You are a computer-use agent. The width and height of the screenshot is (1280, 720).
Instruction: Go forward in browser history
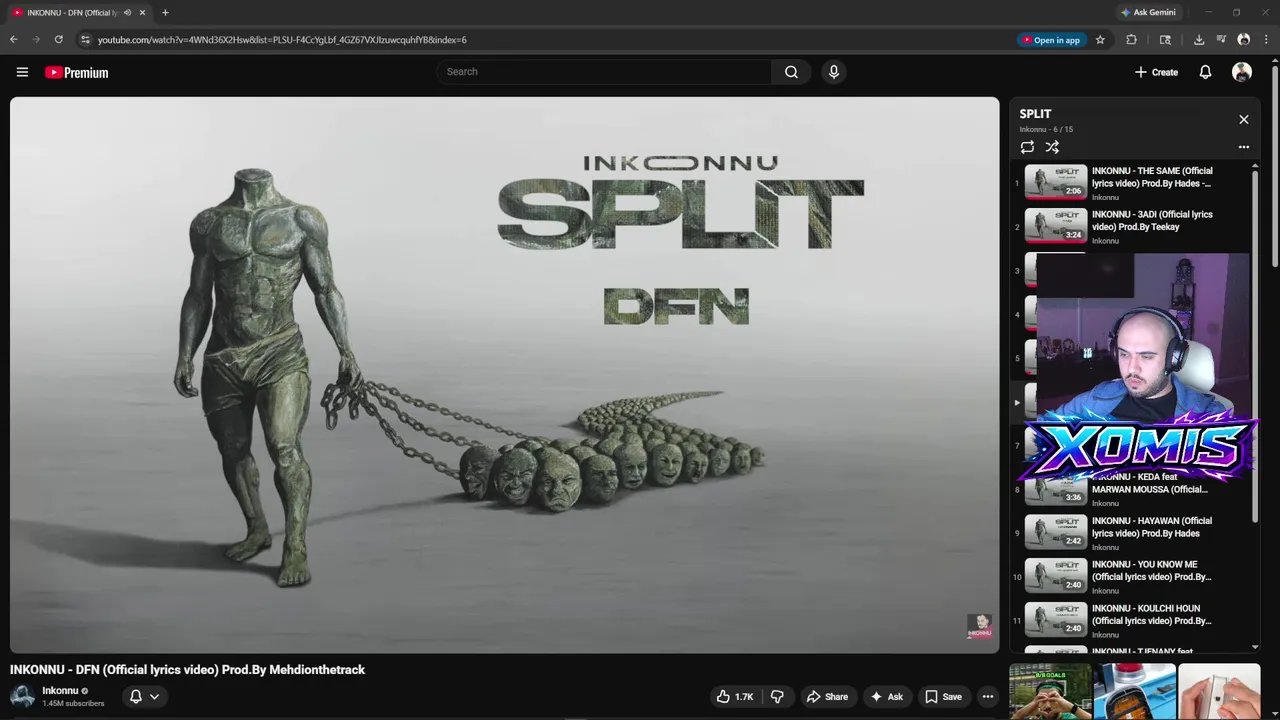(x=36, y=40)
